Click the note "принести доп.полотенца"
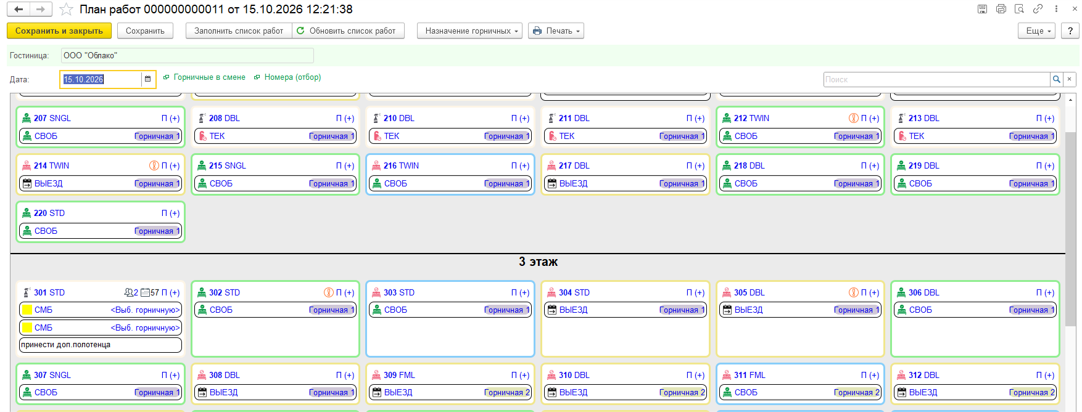 click(98, 344)
